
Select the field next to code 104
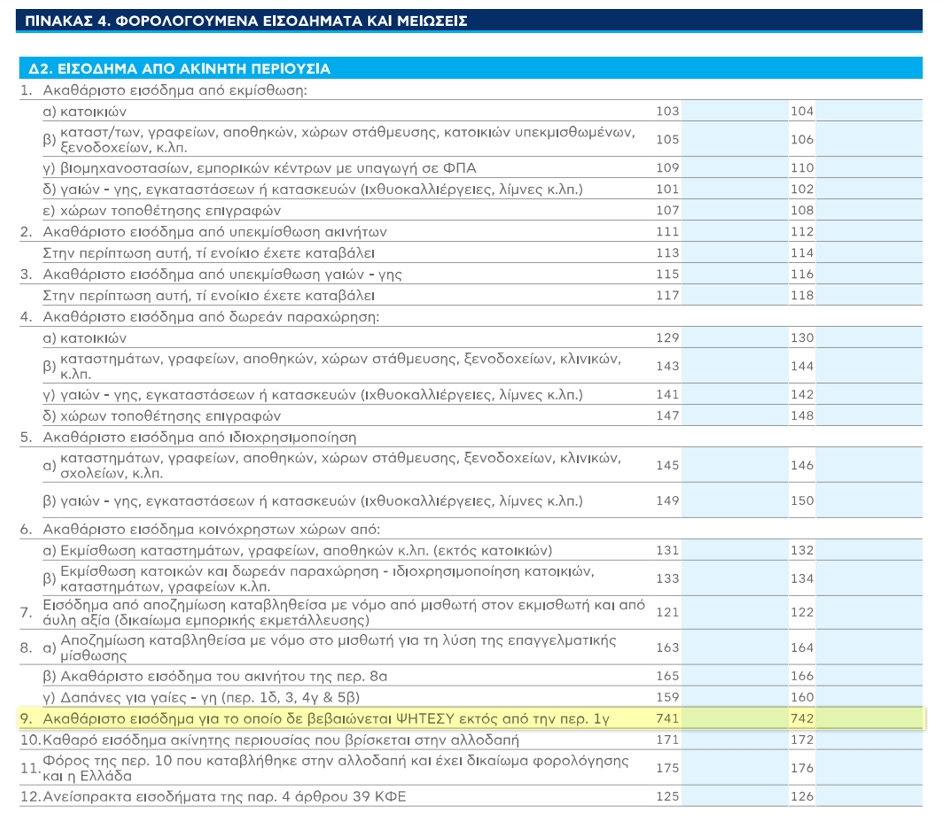869,111
